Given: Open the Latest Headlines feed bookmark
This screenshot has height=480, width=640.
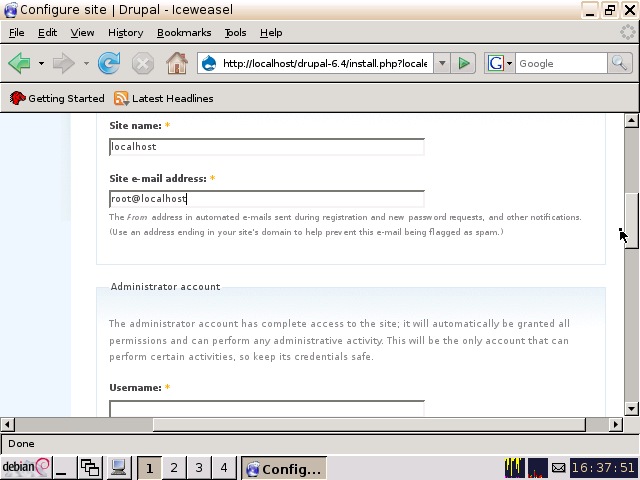Looking at the screenshot, I should 163,98.
